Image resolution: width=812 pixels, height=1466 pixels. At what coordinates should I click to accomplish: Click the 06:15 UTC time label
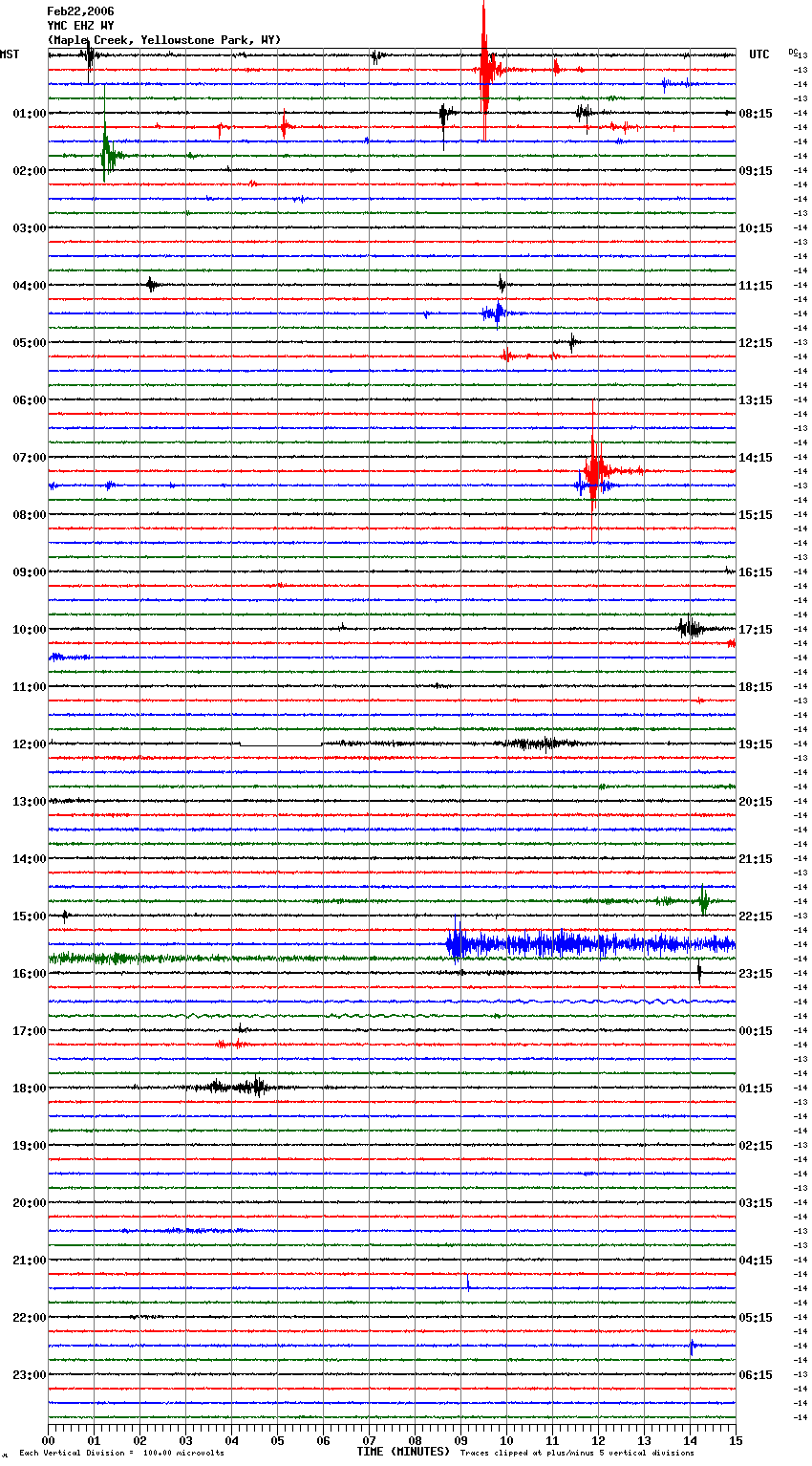(756, 1375)
